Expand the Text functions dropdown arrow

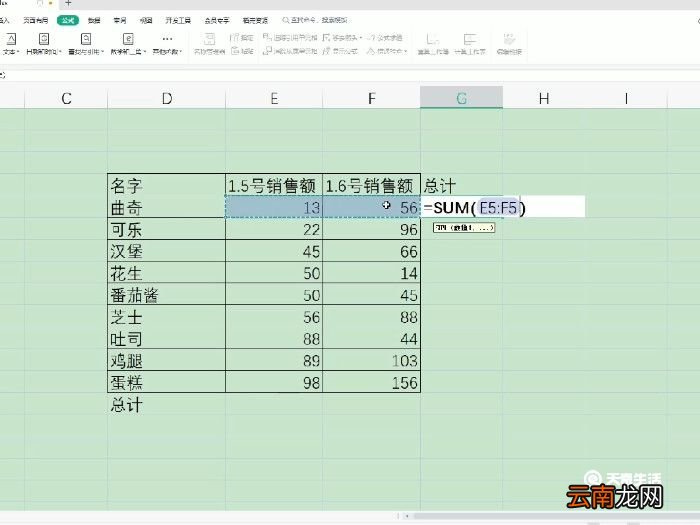click(18, 52)
